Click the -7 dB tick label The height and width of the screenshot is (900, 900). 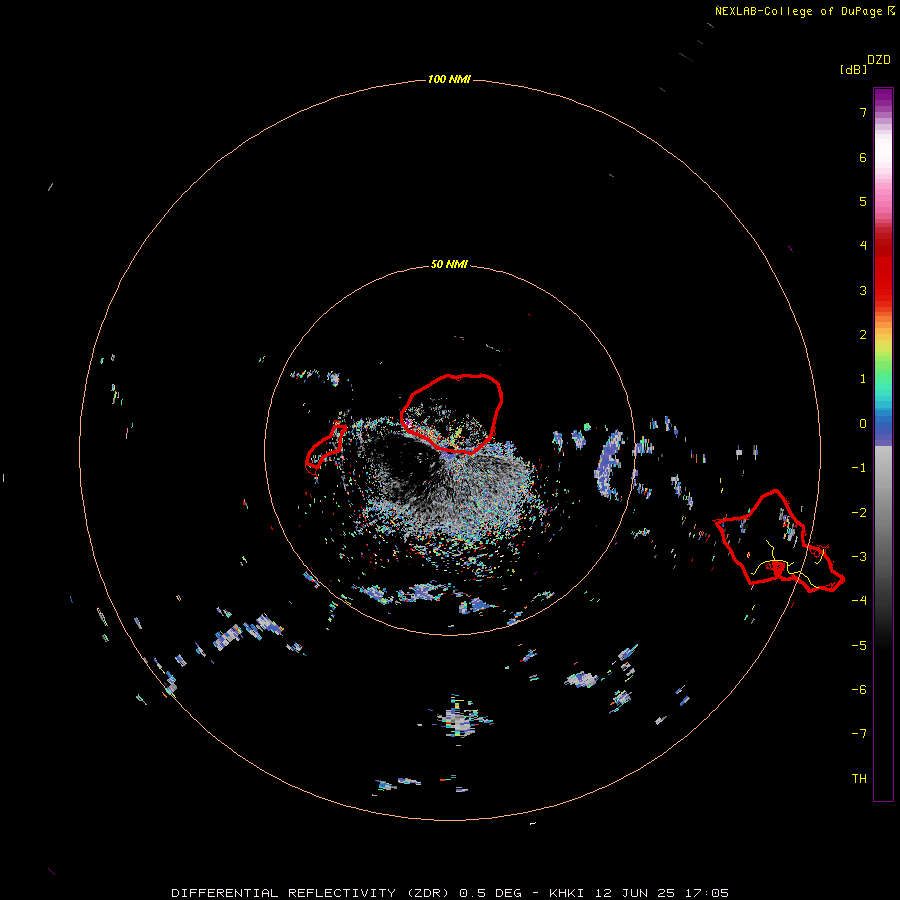tap(859, 734)
